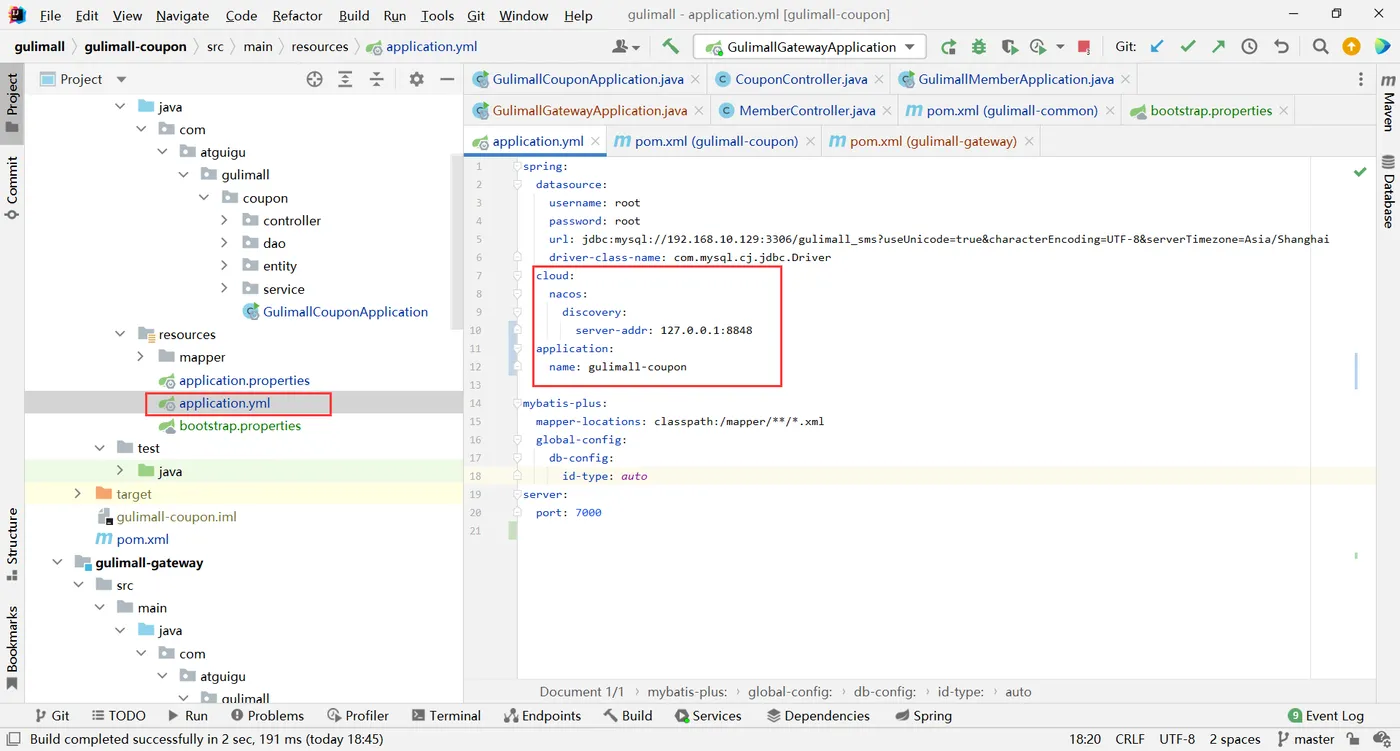Expand the service folder
Screen dimensions: 1400x751
pyautogui.click(x=224, y=289)
